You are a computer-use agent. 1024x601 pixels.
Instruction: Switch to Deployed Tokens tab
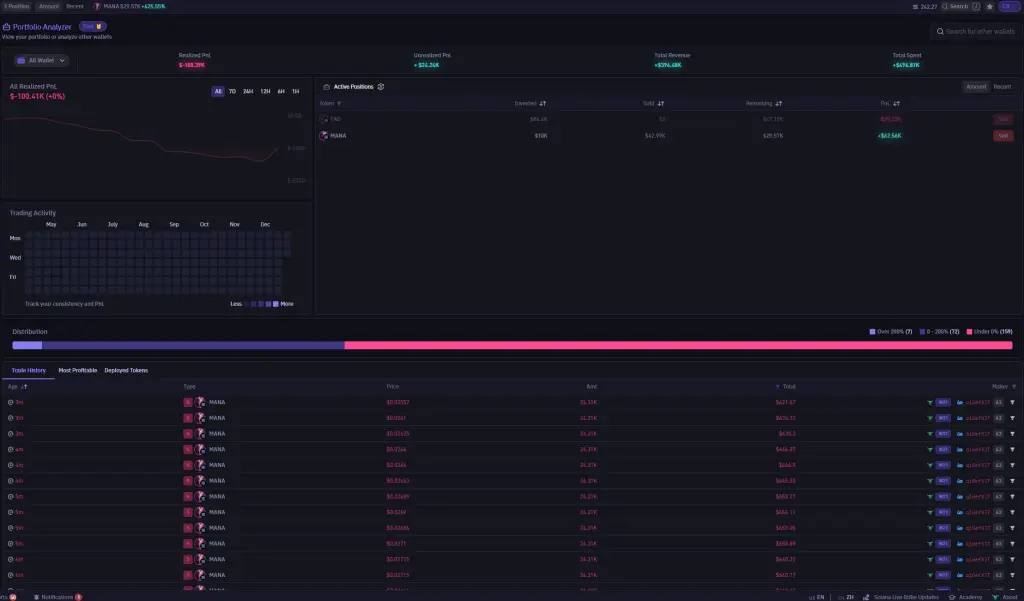[126, 370]
